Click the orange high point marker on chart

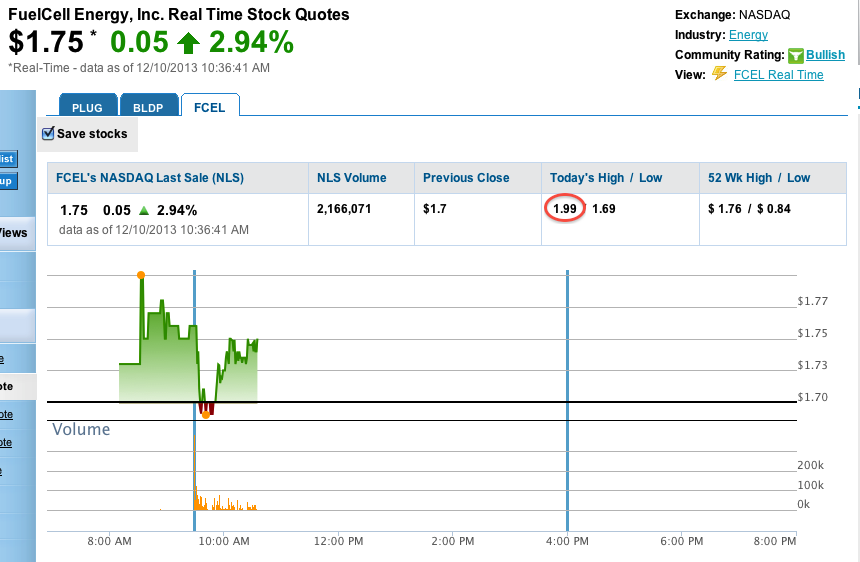pyautogui.click(x=141, y=275)
